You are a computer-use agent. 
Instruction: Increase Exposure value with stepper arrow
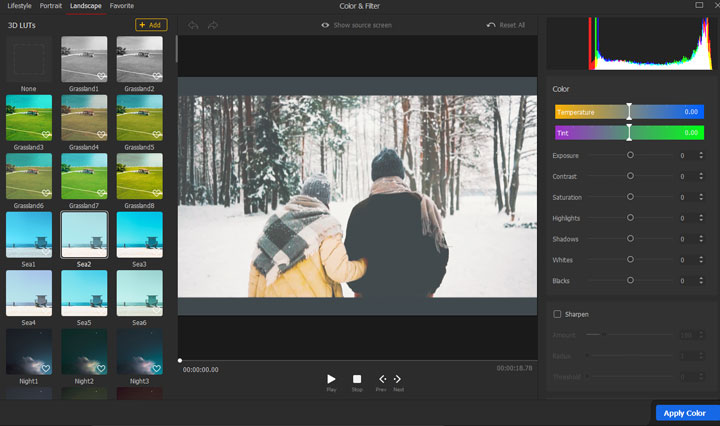click(701, 153)
